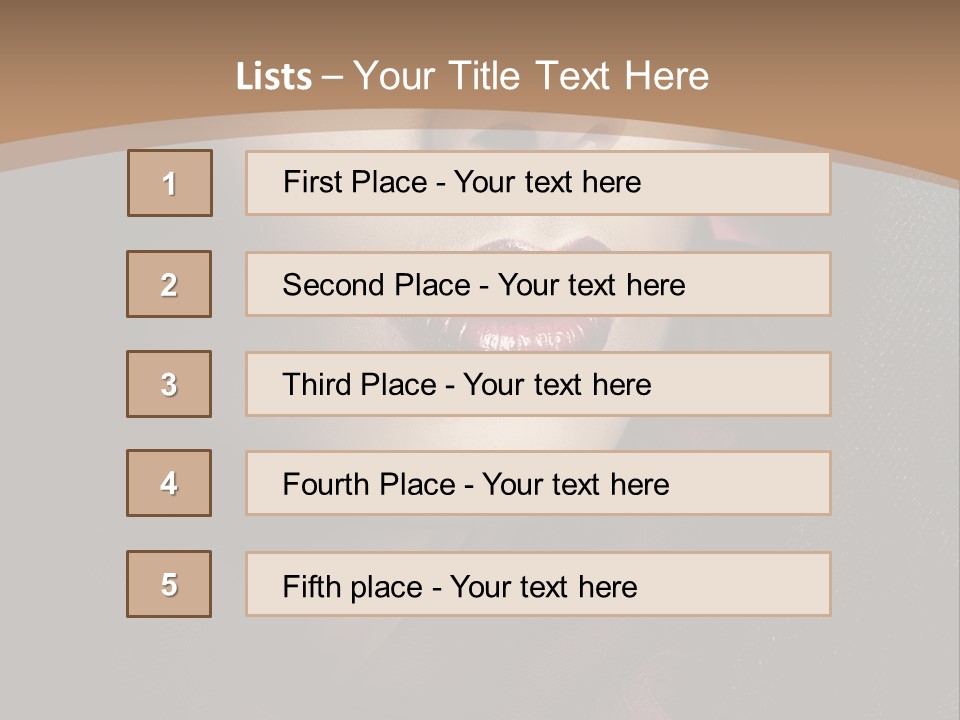Click 'Your text here' in Fourth Place row

[575, 485]
